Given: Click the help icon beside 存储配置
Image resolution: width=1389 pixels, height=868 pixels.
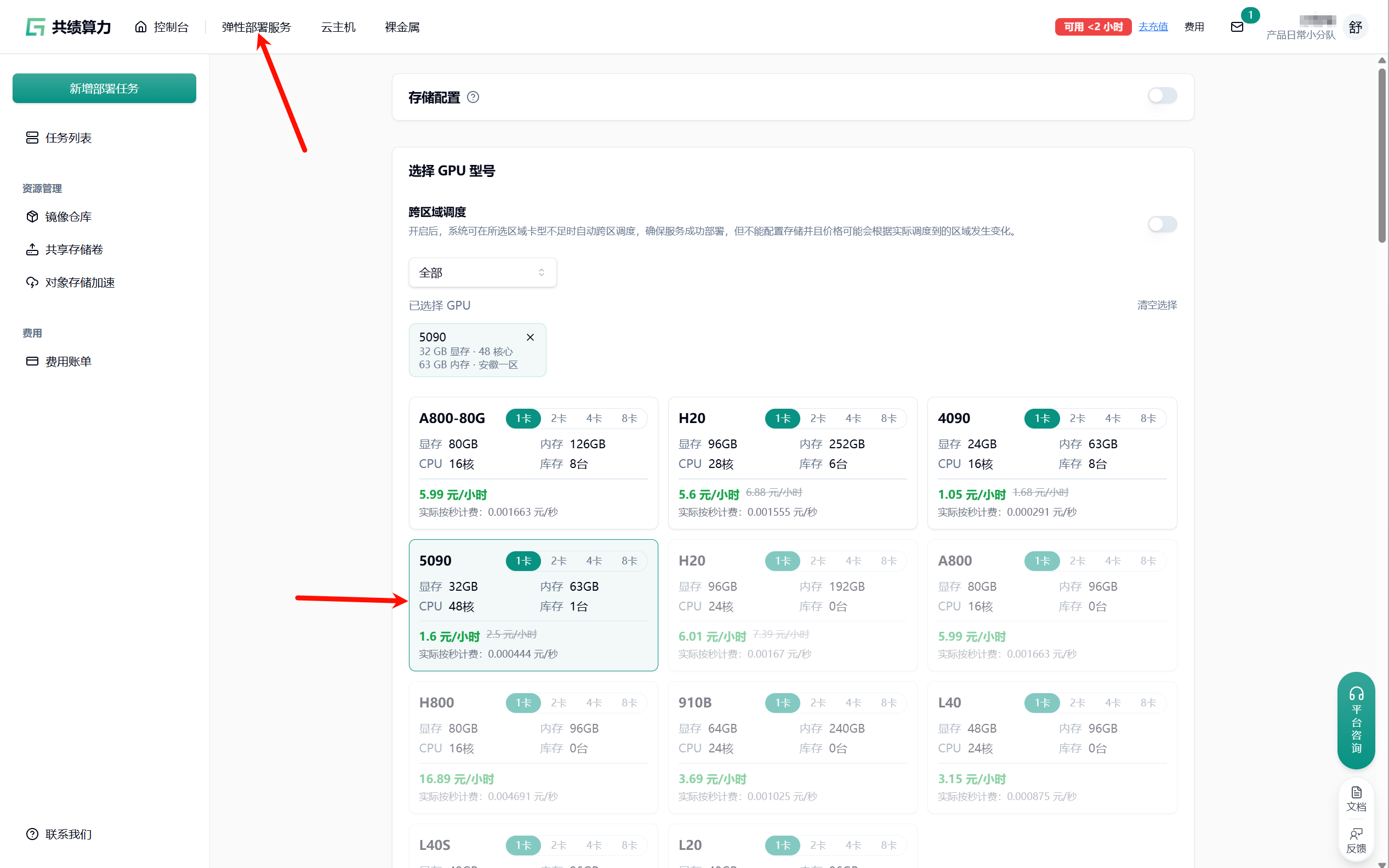Looking at the screenshot, I should tap(473, 98).
